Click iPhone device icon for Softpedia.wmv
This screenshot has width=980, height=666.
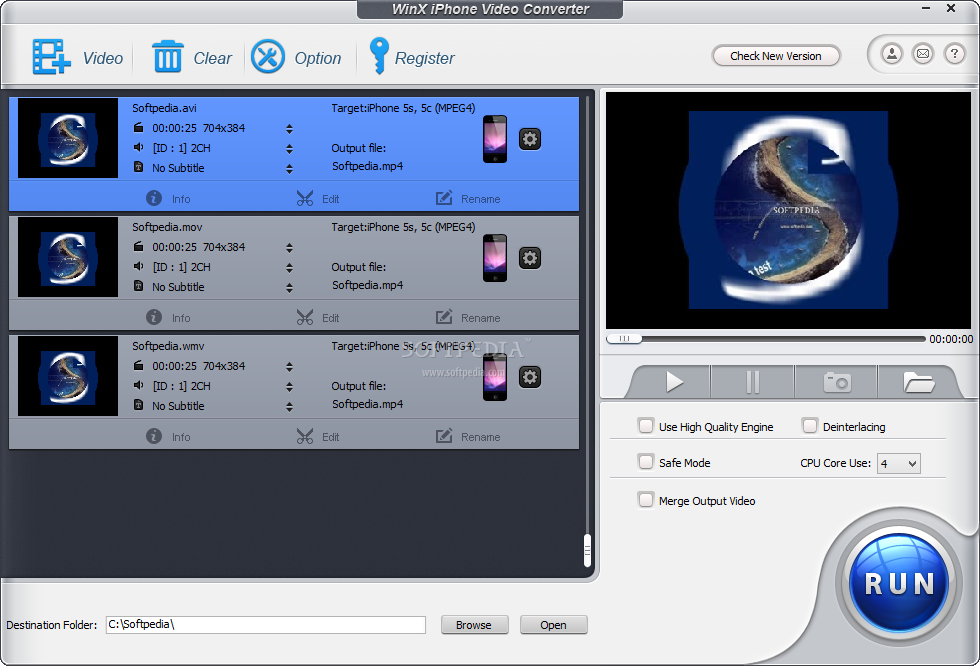(495, 377)
